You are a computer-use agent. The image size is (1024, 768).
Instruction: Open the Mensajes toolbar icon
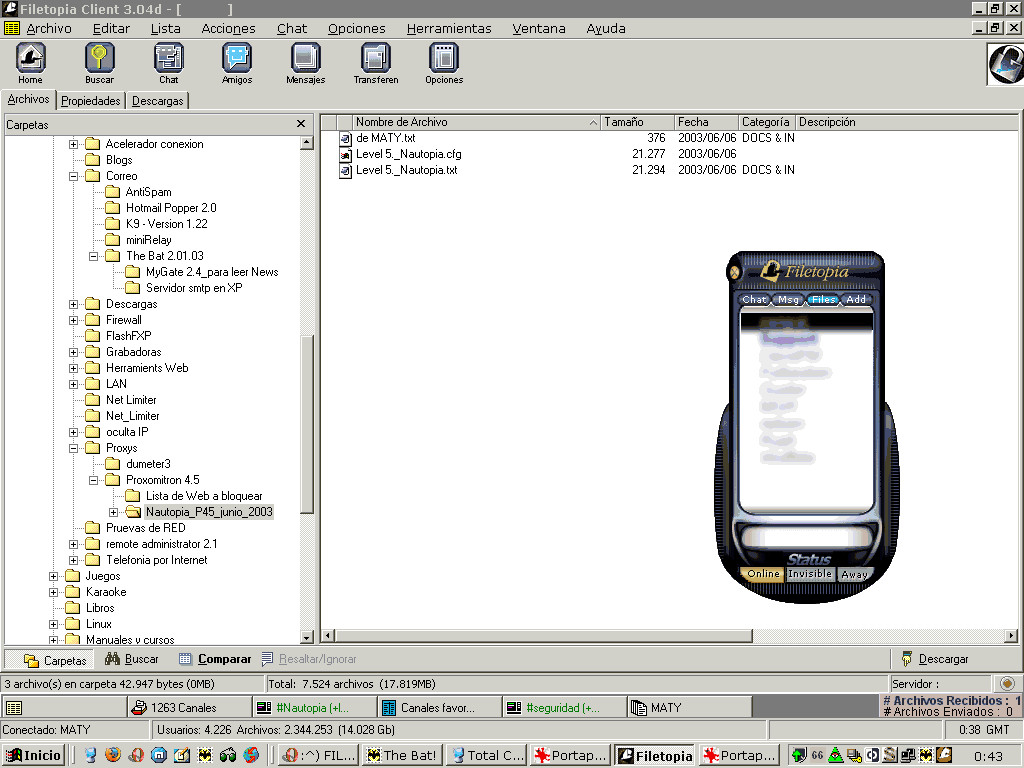tap(306, 63)
